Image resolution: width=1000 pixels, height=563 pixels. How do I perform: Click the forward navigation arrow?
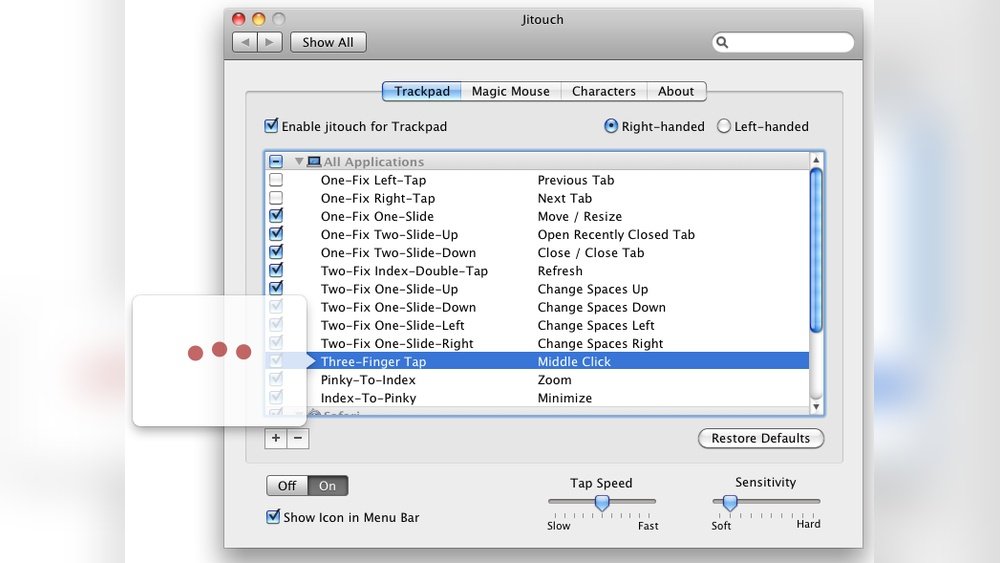tap(270, 42)
